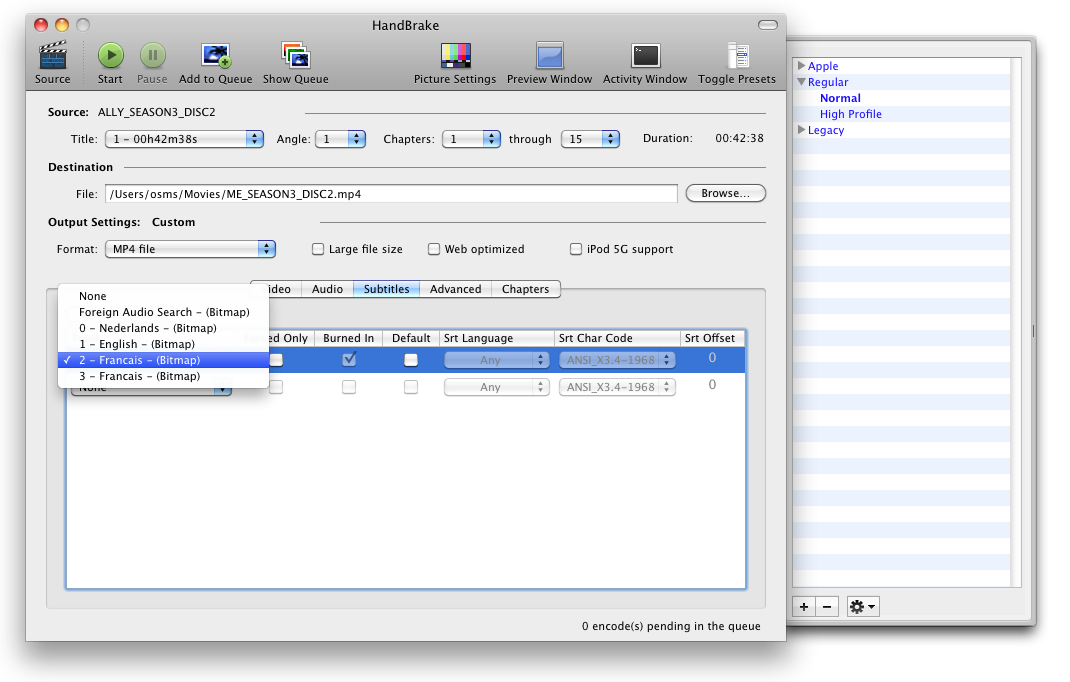Click the Browse... button

tap(725, 193)
